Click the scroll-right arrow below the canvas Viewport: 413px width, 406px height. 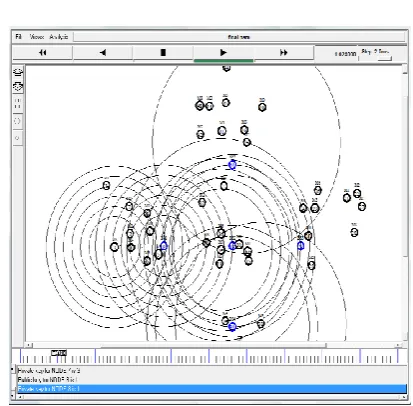pyautogui.click(x=398, y=345)
